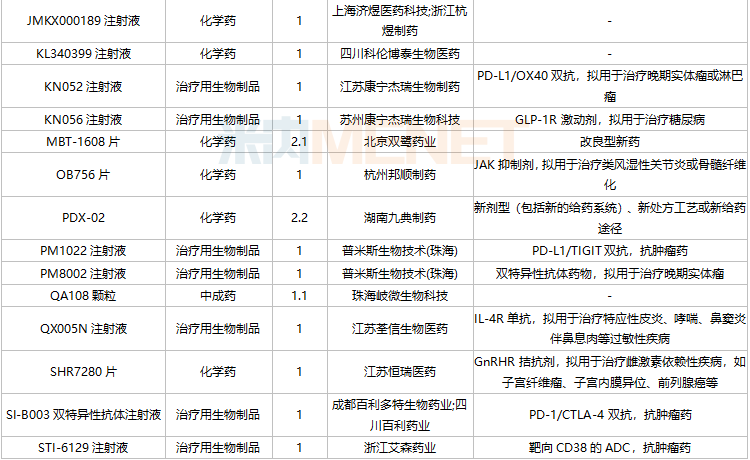
Task: Select the PD-1/CTLA-4 双抗 description
Action: tap(610, 415)
